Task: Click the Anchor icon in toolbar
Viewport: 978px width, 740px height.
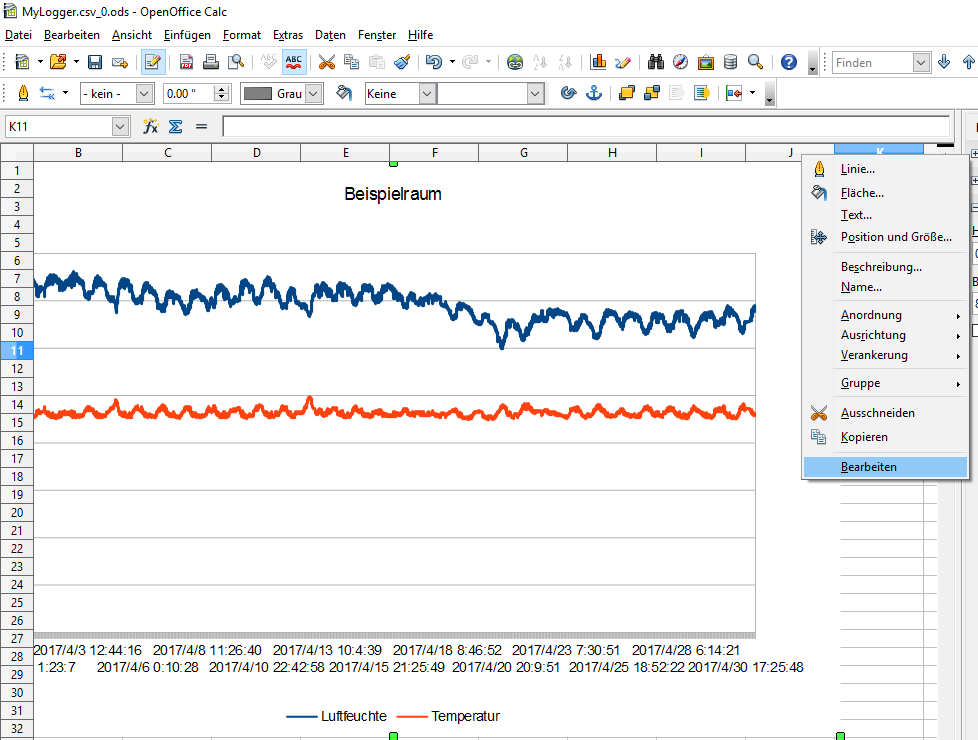Action: click(593, 93)
